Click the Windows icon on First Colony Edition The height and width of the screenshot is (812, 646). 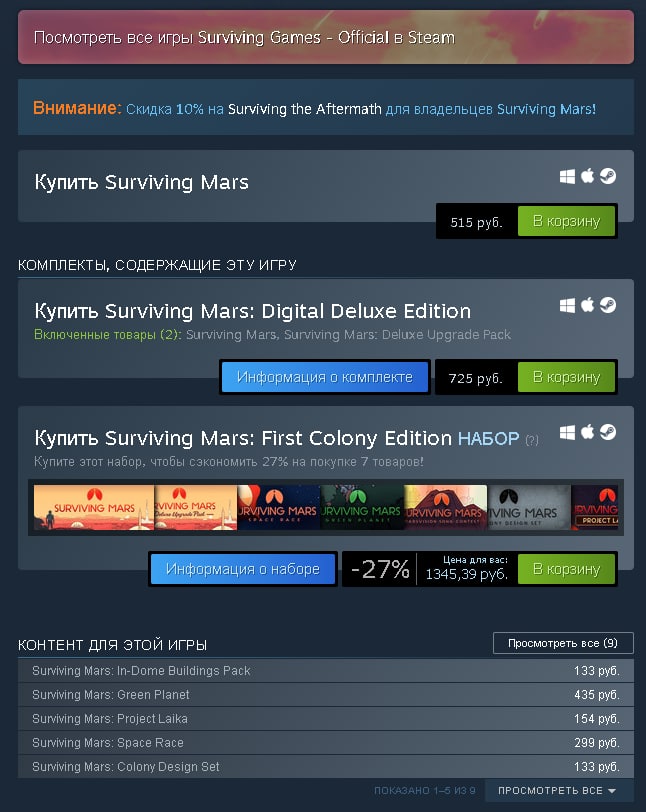[x=567, y=432]
